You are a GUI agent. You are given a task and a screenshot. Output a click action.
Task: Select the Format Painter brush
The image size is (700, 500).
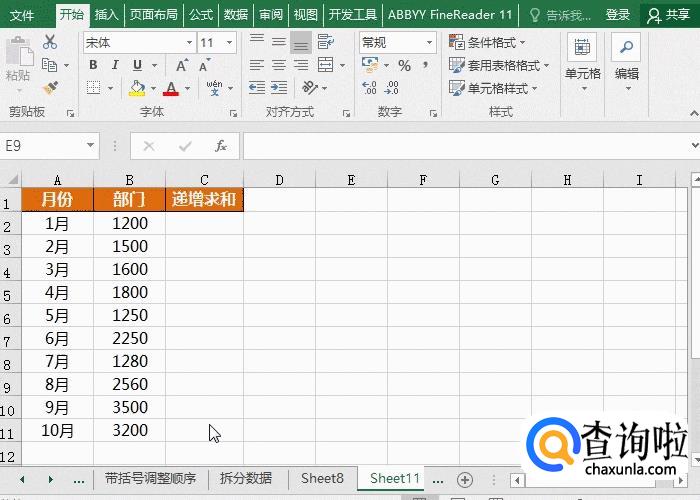[x=50, y=88]
